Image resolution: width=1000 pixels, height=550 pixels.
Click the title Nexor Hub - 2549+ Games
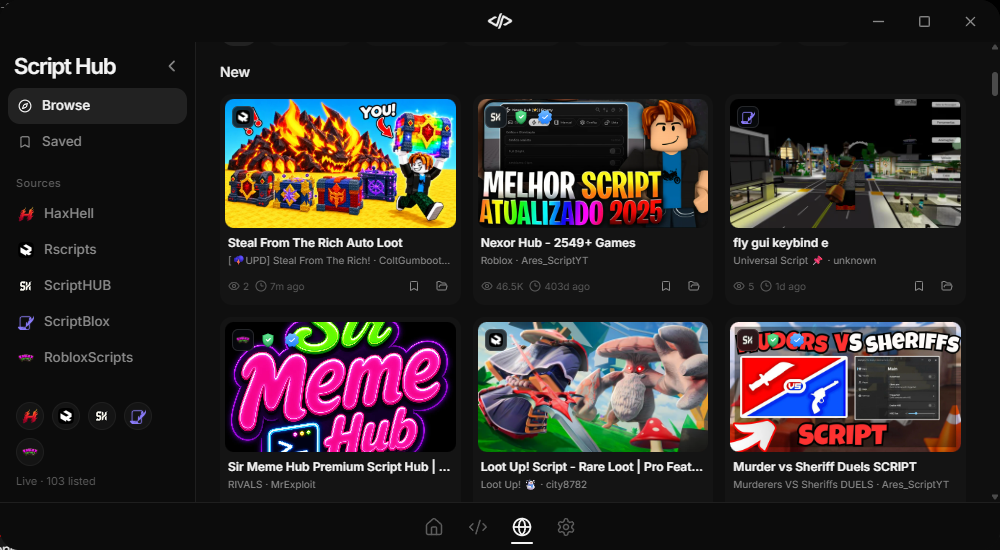[x=558, y=243]
